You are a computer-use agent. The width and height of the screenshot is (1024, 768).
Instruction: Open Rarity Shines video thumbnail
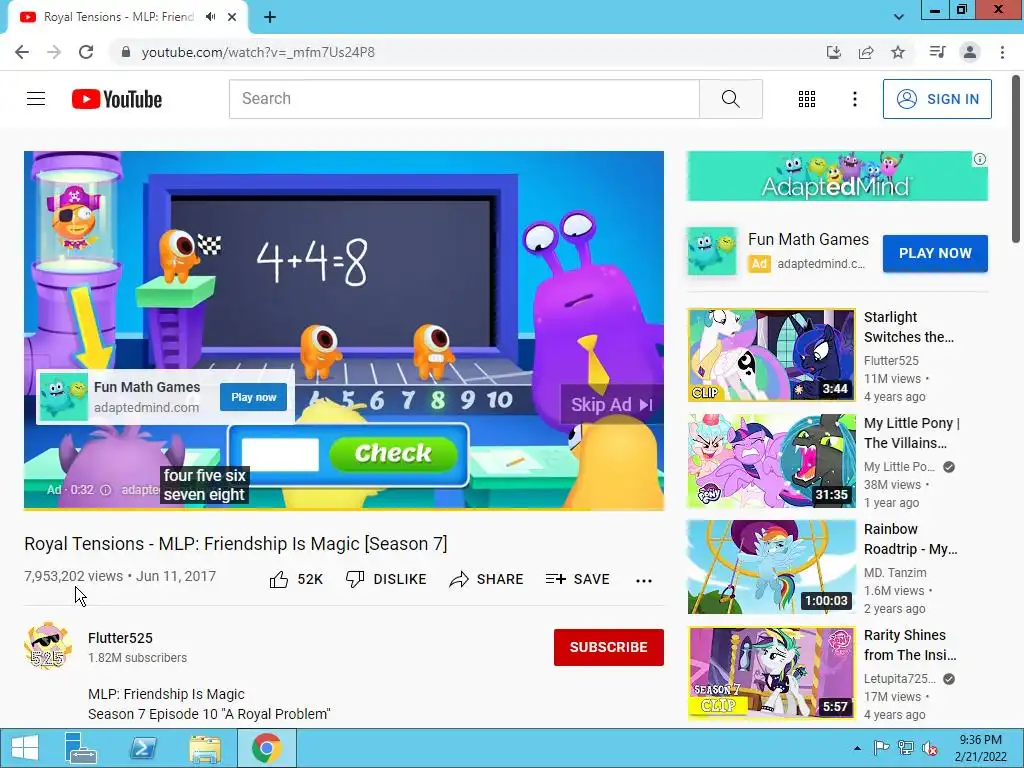(771, 673)
